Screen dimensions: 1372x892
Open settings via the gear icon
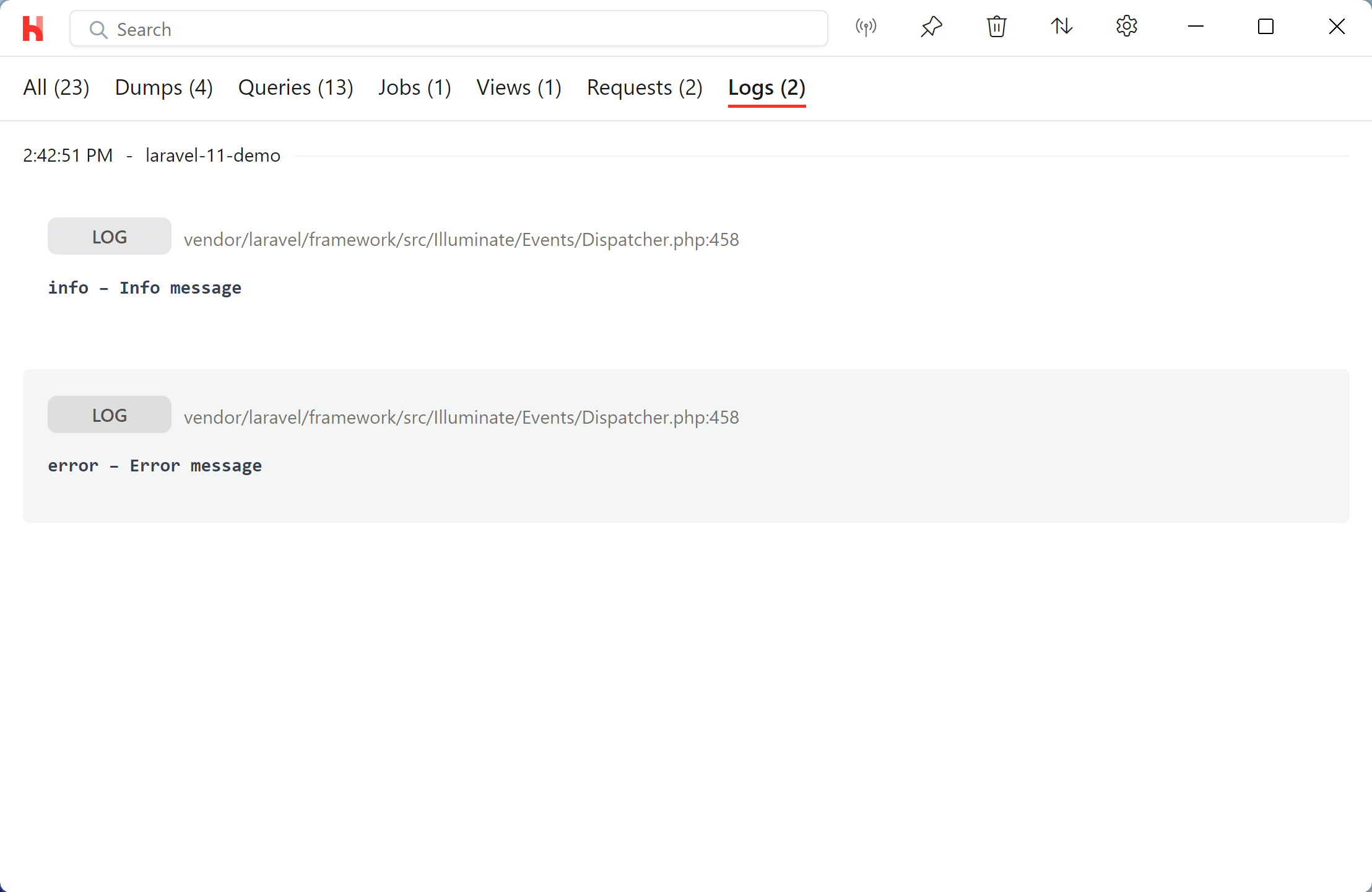[1126, 27]
